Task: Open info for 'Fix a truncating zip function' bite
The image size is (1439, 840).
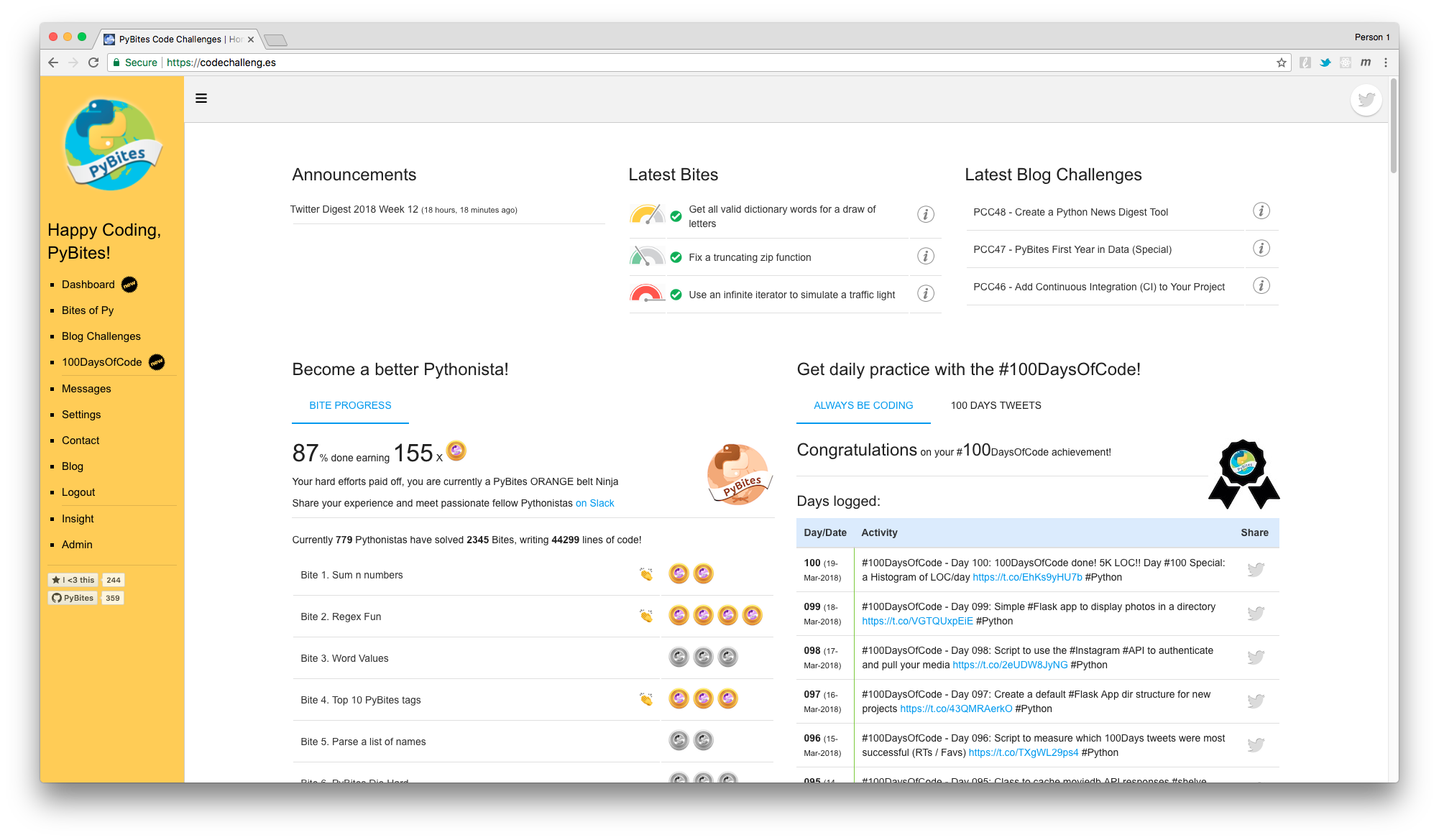Action: pyautogui.click(x=926, y=256)
